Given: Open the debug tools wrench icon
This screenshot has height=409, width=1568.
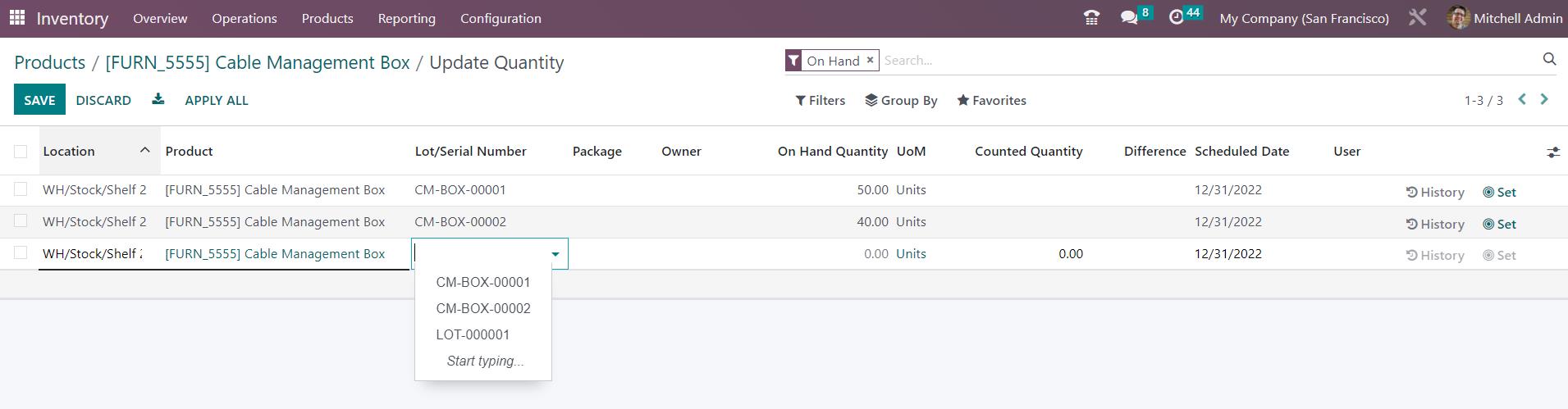Looking at the screenshot, I should pos(1417,17).
